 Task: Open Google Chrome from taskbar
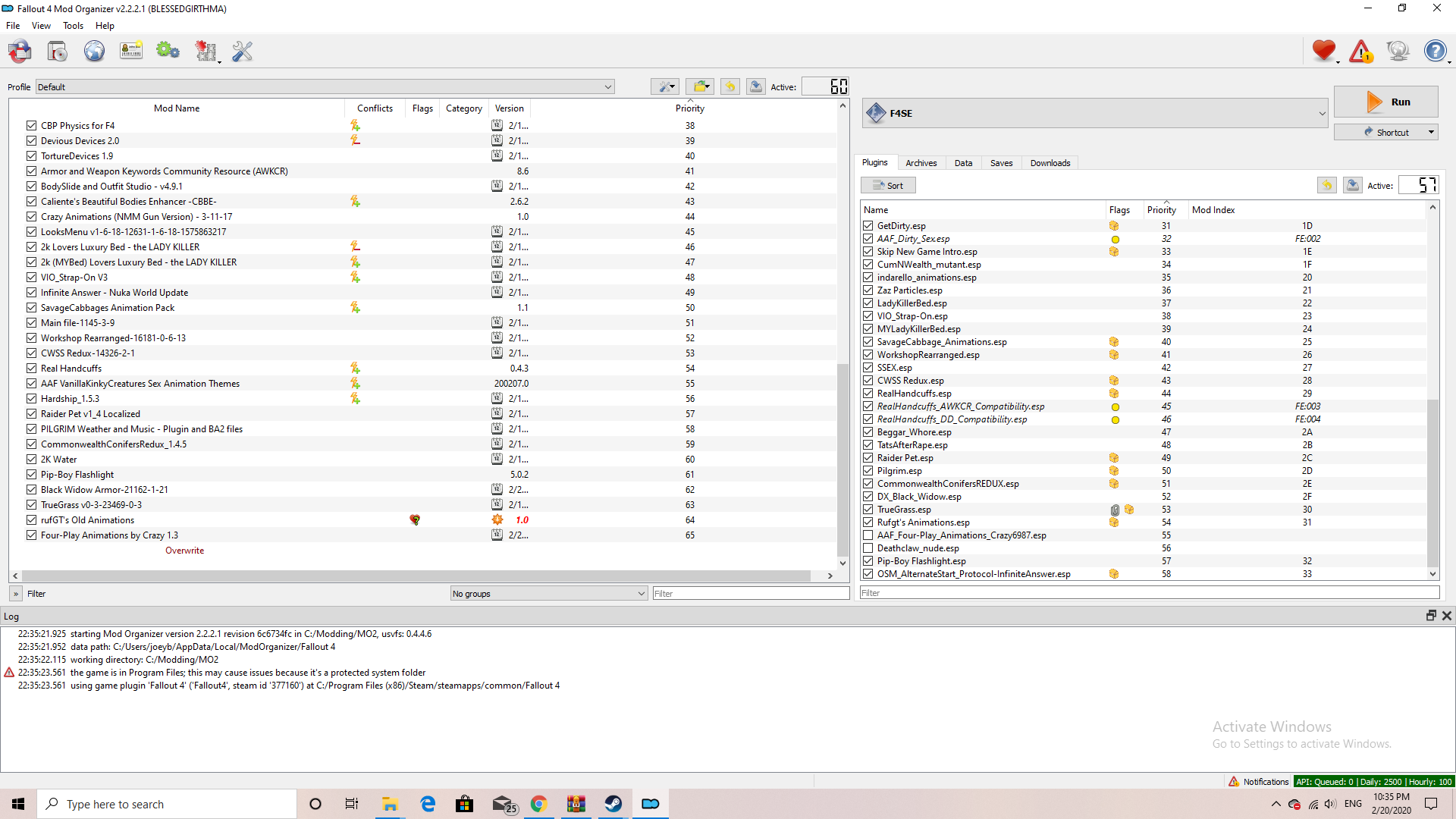click(x=539, y=804)
